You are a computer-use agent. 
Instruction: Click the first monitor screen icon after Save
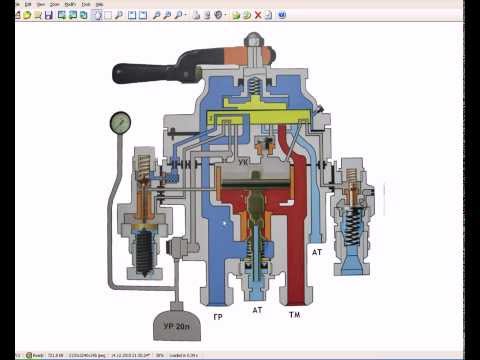[x=62, y=15]
